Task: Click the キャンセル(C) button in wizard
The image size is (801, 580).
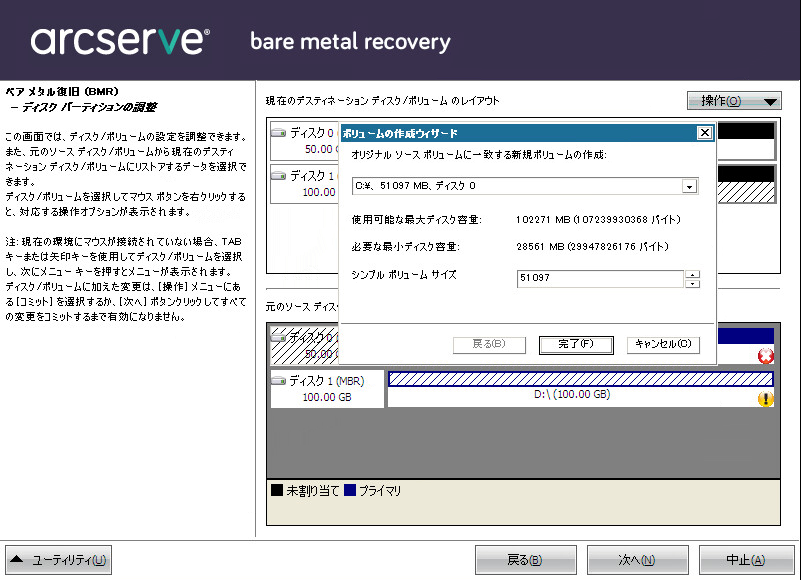Action: click(663, 344)
